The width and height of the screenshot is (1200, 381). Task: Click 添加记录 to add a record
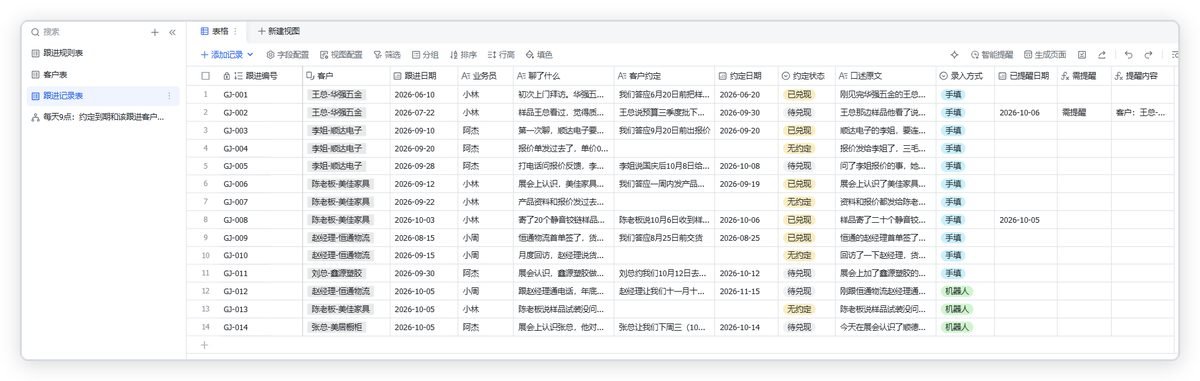click(x=222, y=55)
